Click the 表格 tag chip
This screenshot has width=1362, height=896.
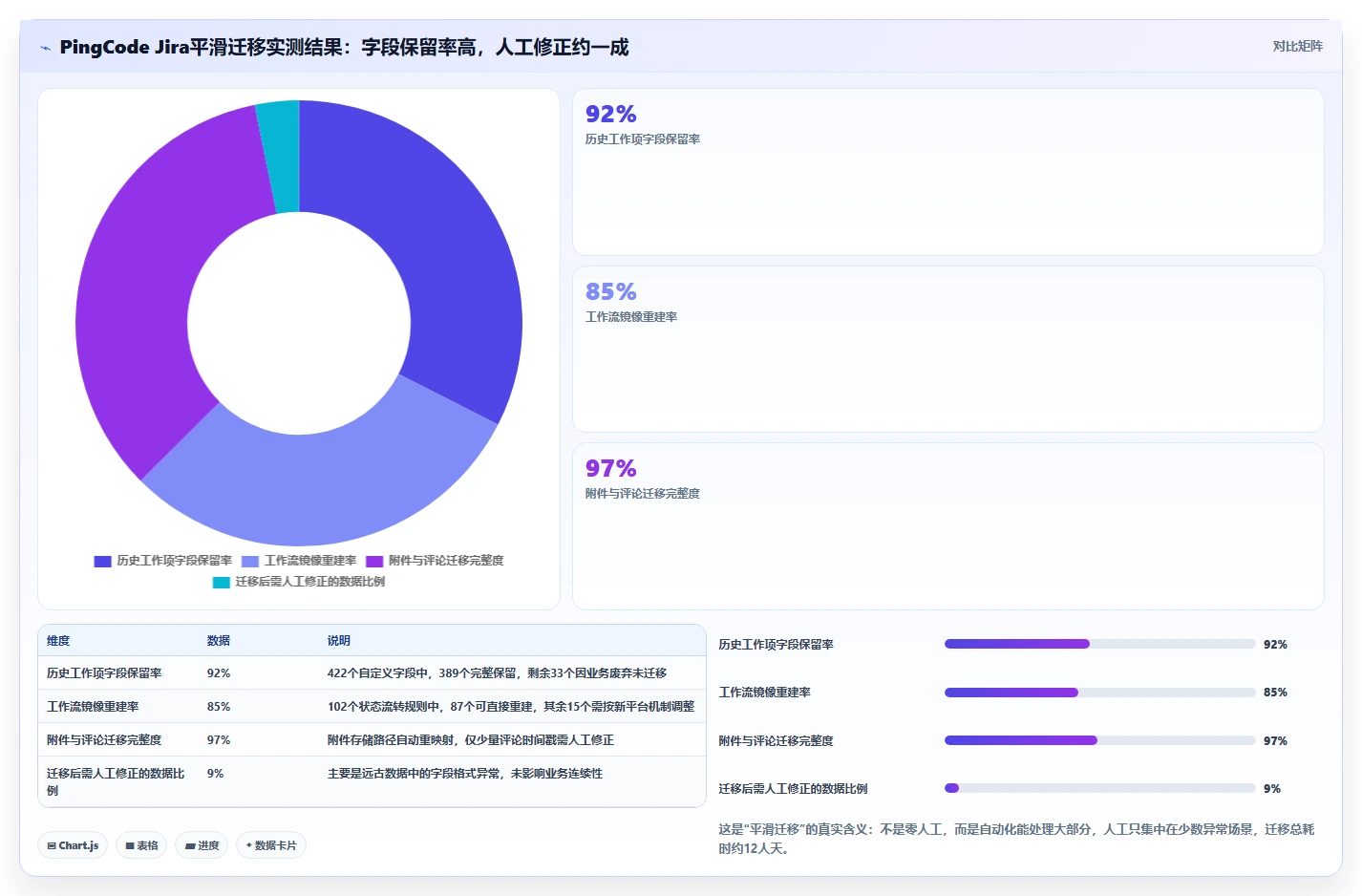click(141, 845)
